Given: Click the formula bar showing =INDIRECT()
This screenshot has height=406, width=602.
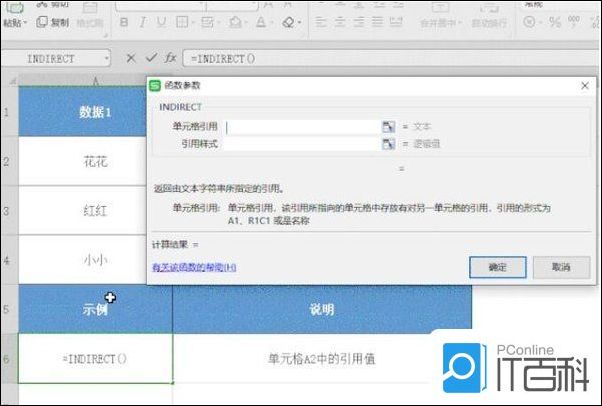Looking at the screenshot, I should point(392,59).
